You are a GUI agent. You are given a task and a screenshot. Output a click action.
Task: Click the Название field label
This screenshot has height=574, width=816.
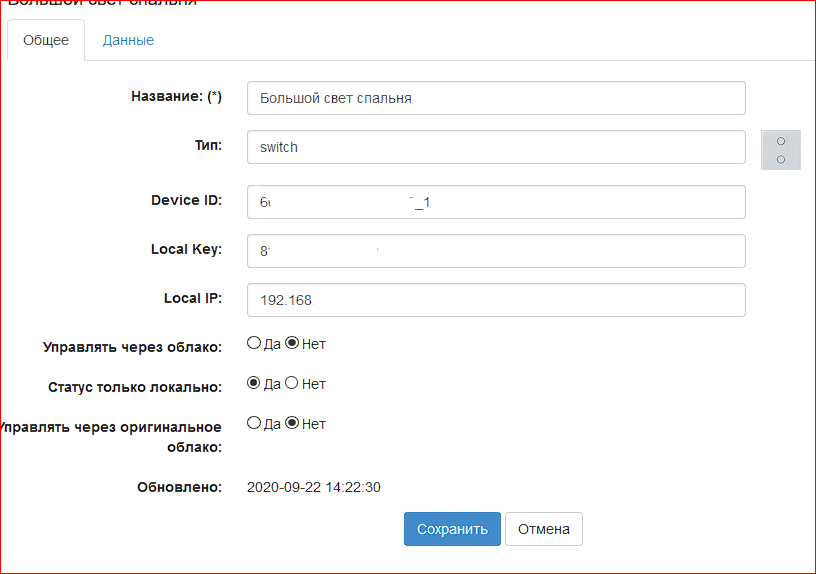[x=176, y=97]
